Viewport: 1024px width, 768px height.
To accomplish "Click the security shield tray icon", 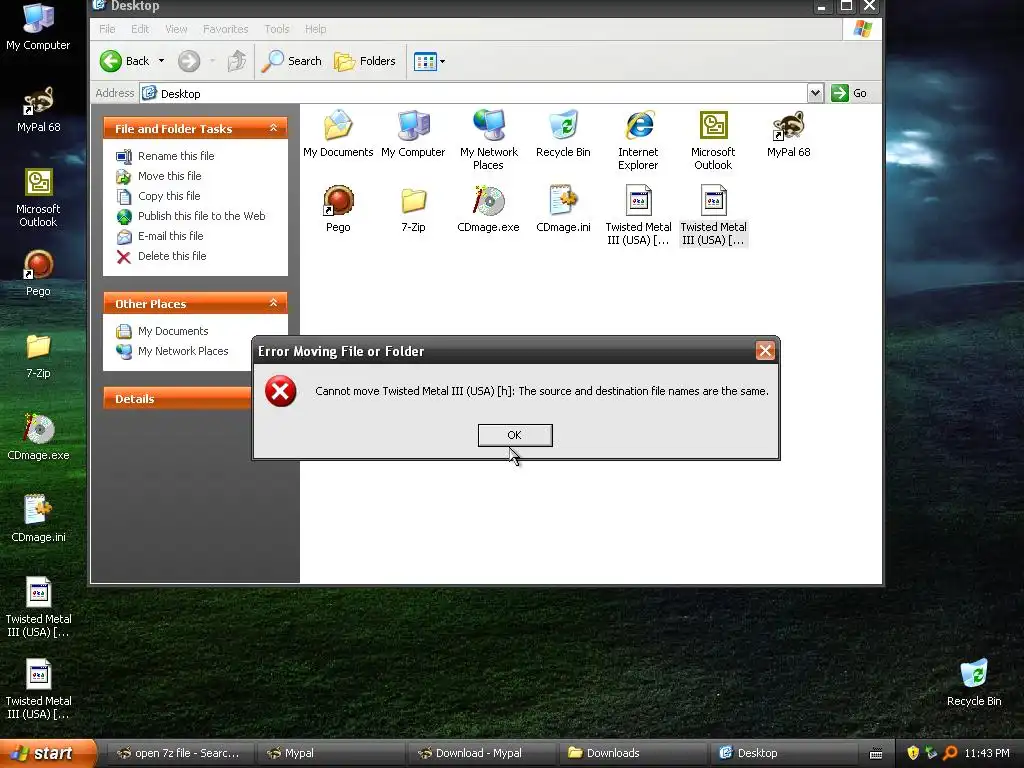I will pos(913,753).
